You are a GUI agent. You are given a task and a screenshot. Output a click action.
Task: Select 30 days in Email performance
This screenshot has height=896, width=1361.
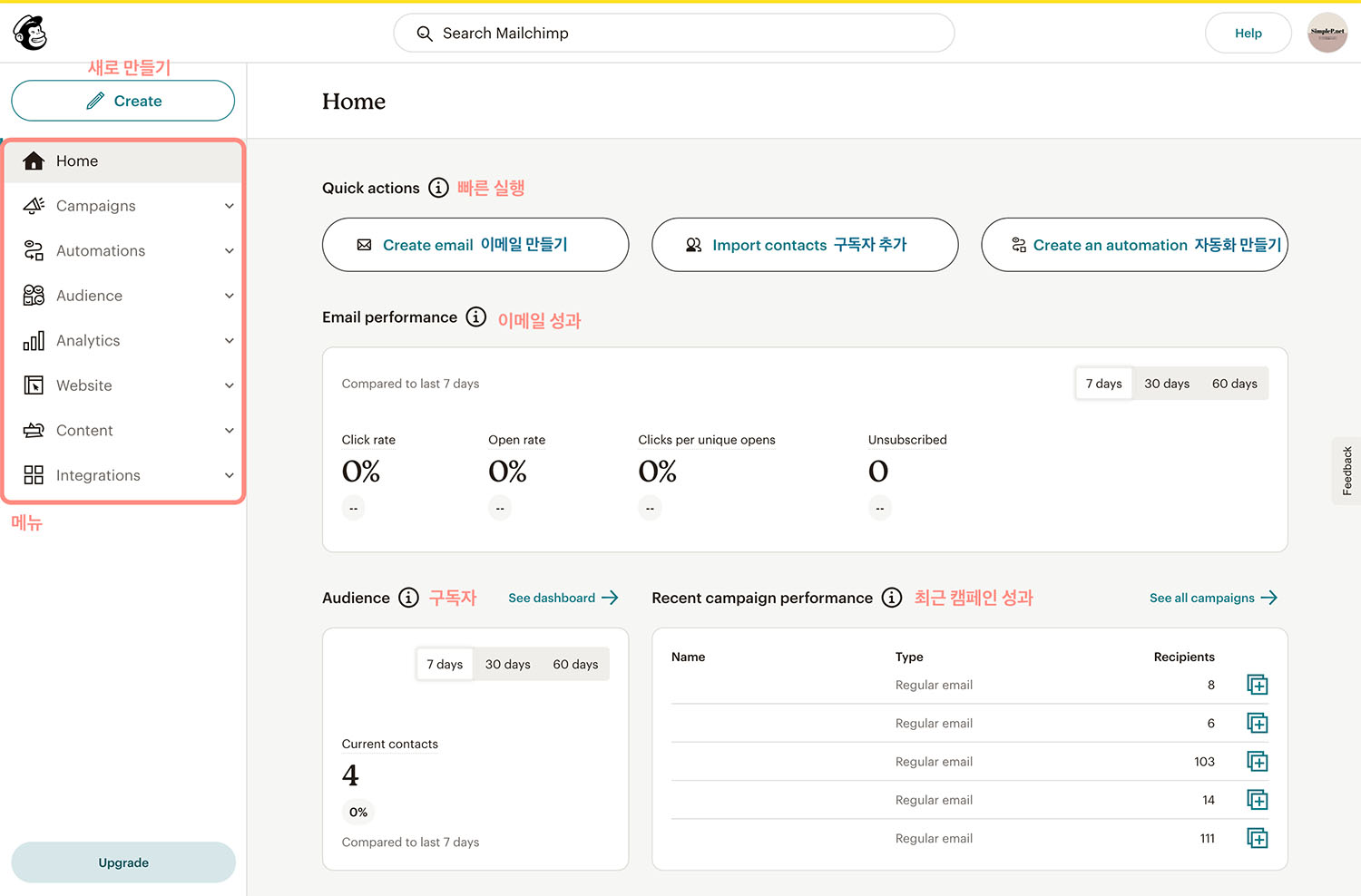[1167, 384]
